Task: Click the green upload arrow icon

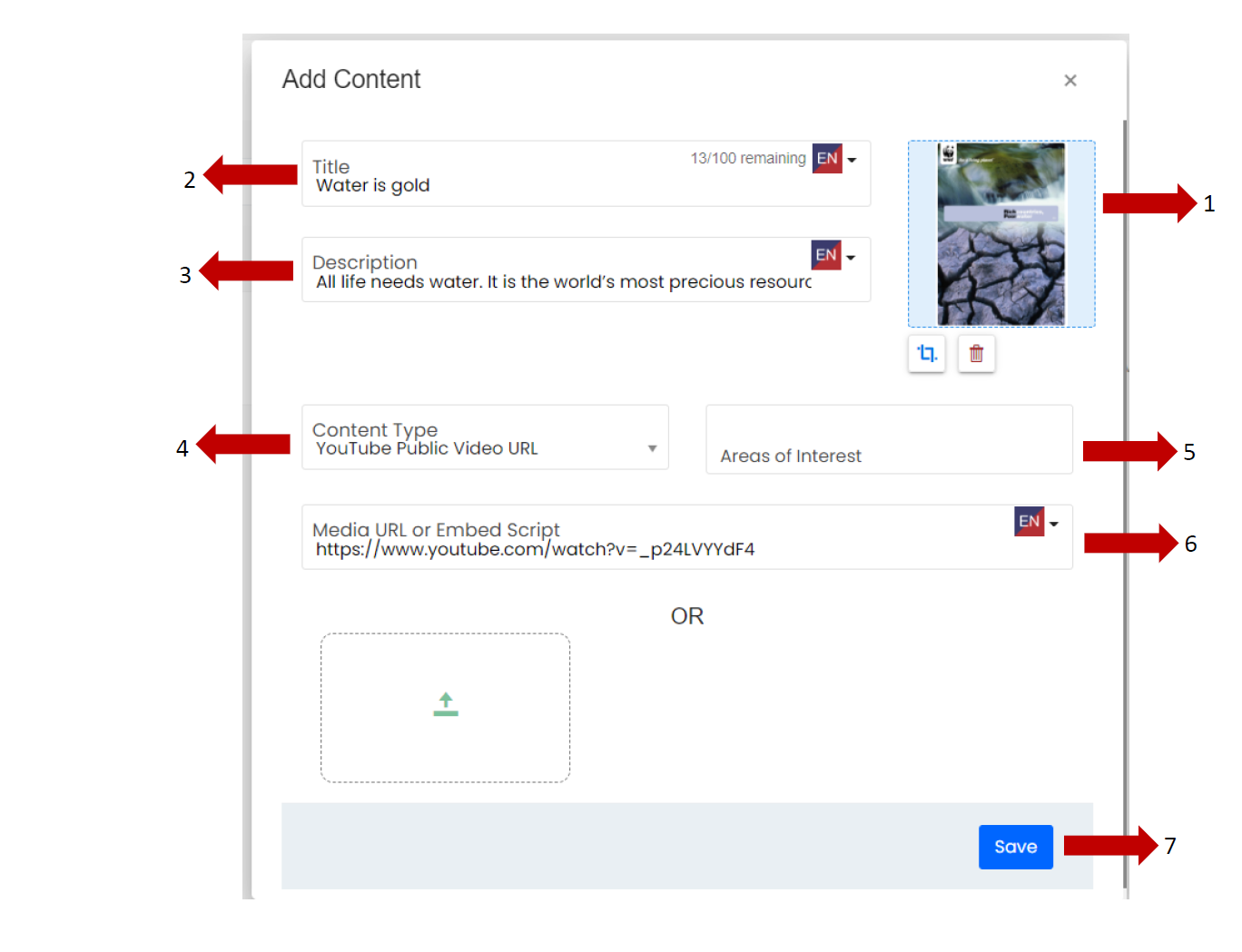Action: [x=445, y=705]
